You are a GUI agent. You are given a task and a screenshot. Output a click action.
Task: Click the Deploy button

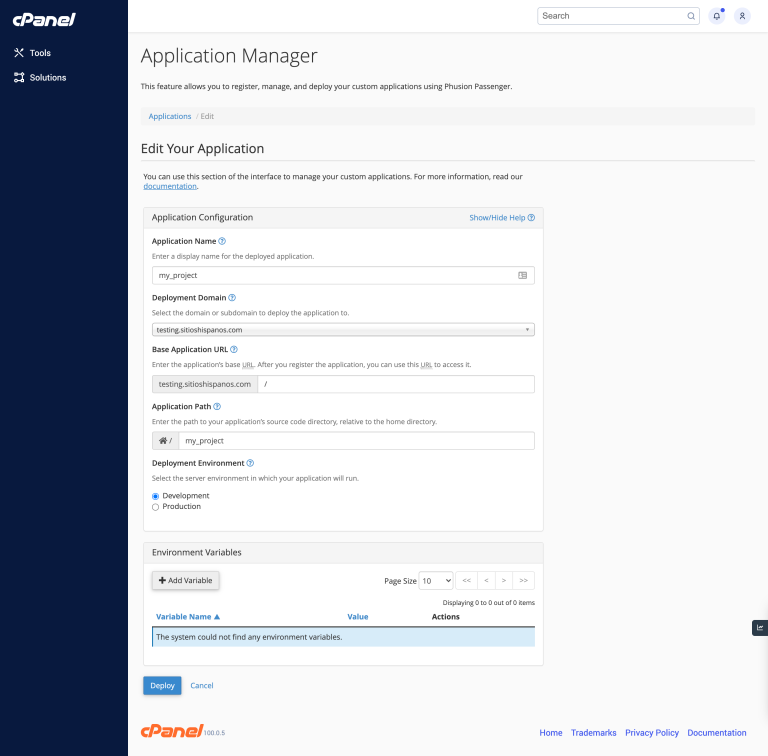162,685
